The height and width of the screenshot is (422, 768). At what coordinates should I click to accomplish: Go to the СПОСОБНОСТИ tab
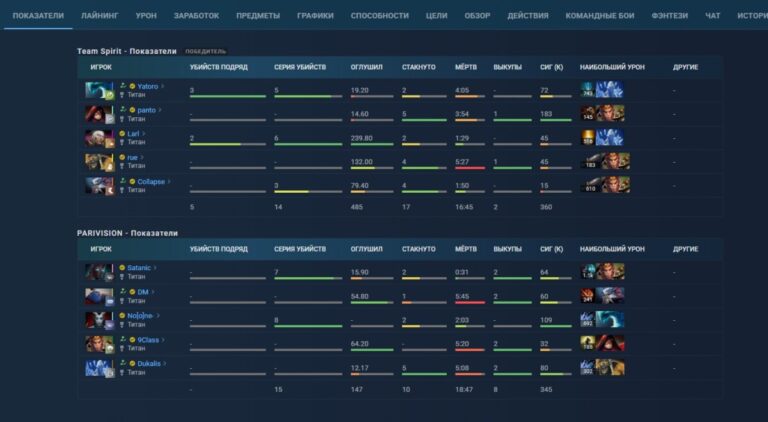tap(380, 16)
